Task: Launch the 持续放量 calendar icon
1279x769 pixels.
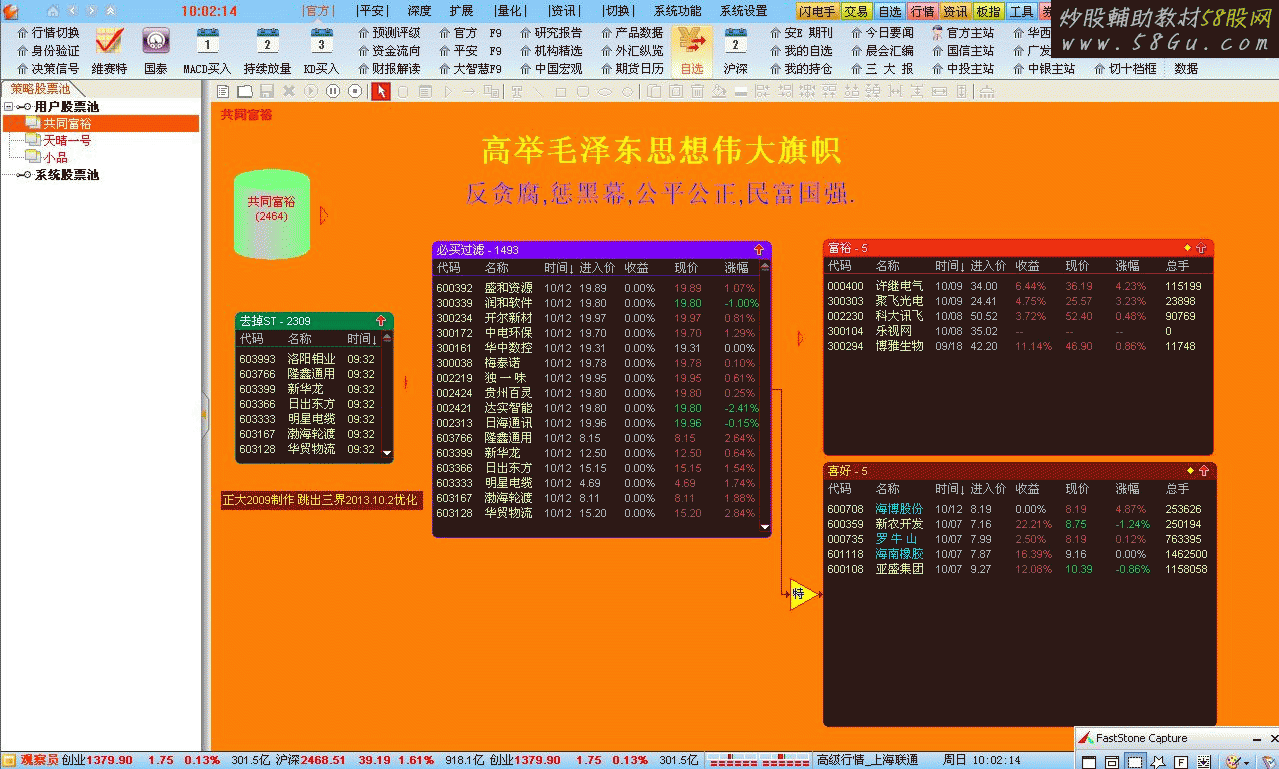Action: click(x=267, y=41)
